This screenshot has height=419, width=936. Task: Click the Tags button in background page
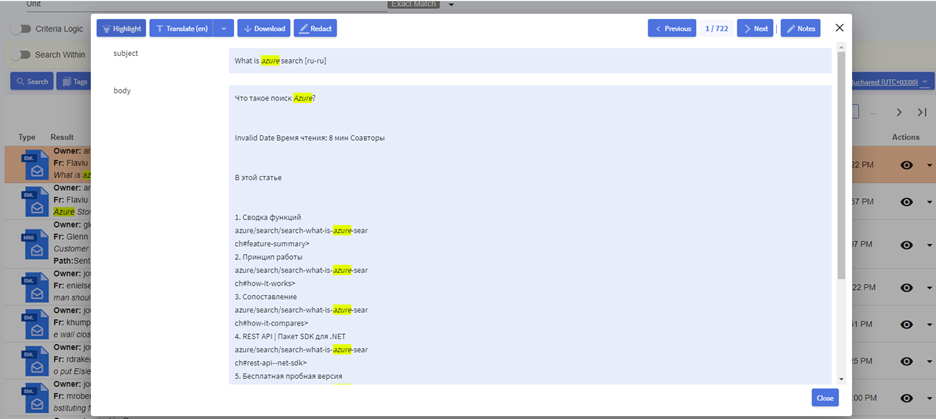click(x=73, y=81)
